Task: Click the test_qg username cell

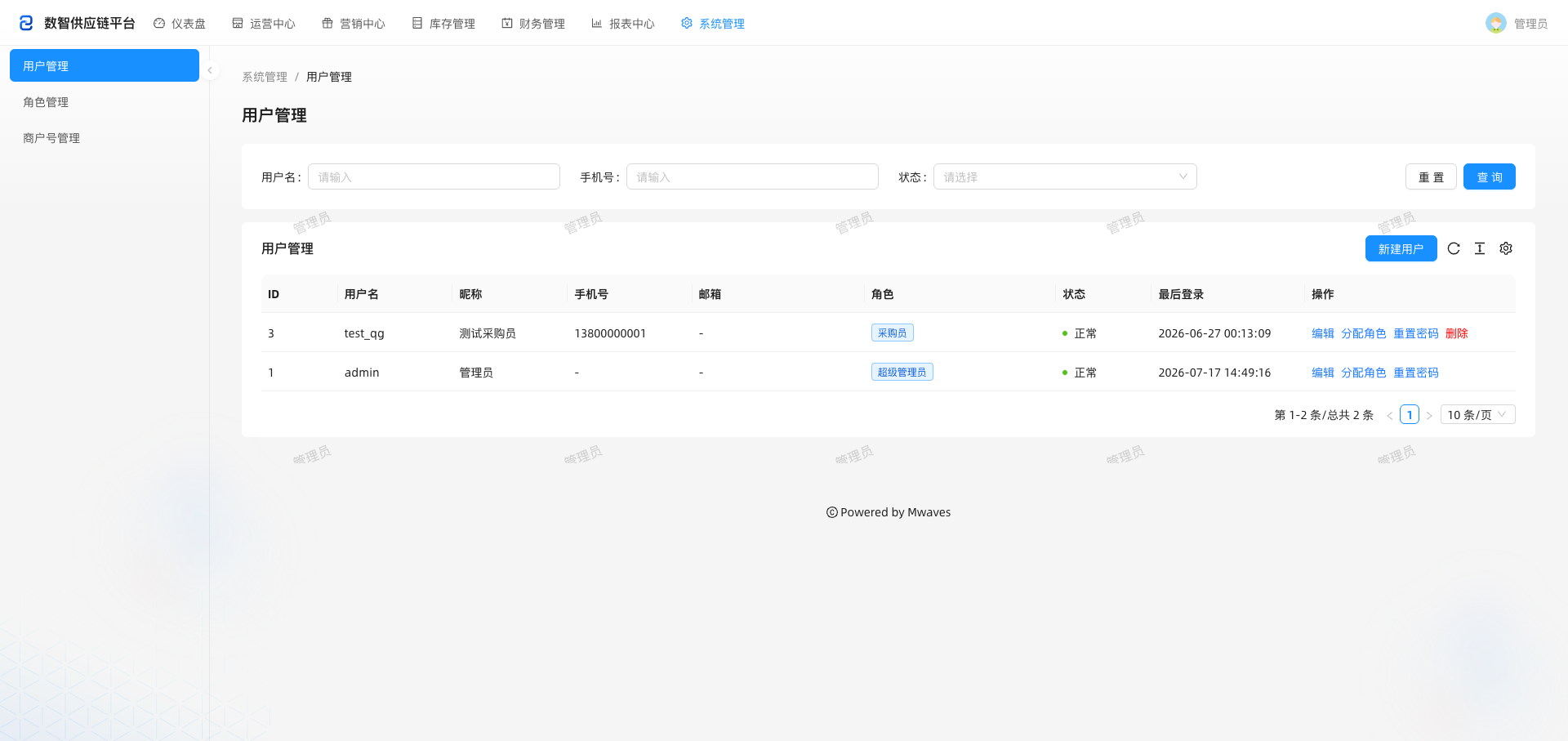Action: 364,333
